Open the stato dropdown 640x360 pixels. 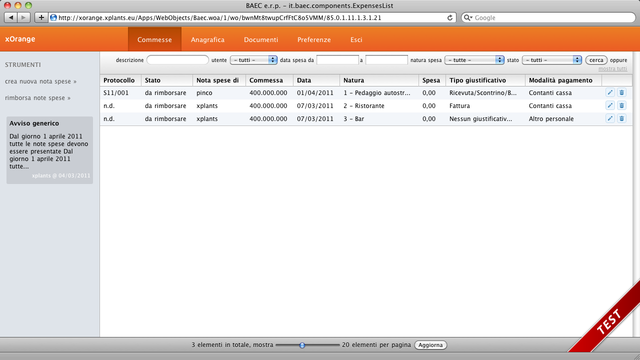coord(552,60)
